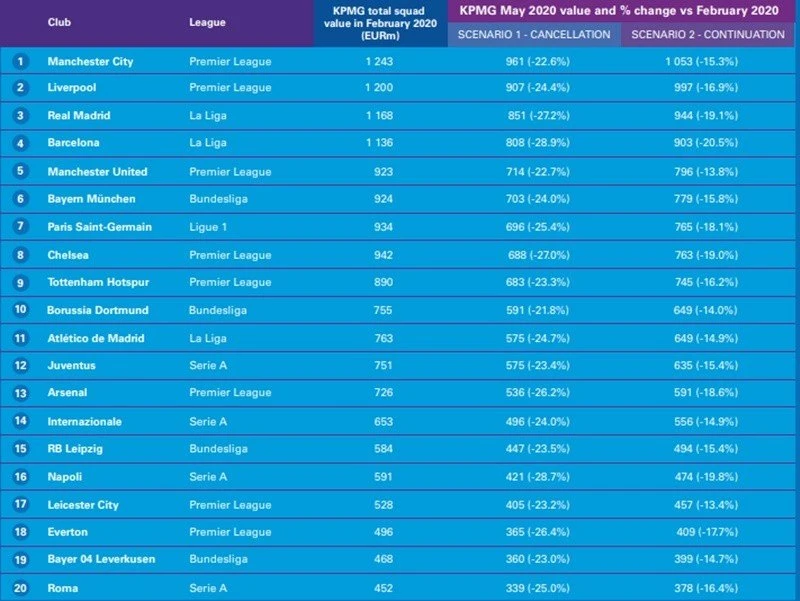The image size is (800, 601).
Task: Switch to Scenario 2 - Continuation header
Action: point(710,34)
